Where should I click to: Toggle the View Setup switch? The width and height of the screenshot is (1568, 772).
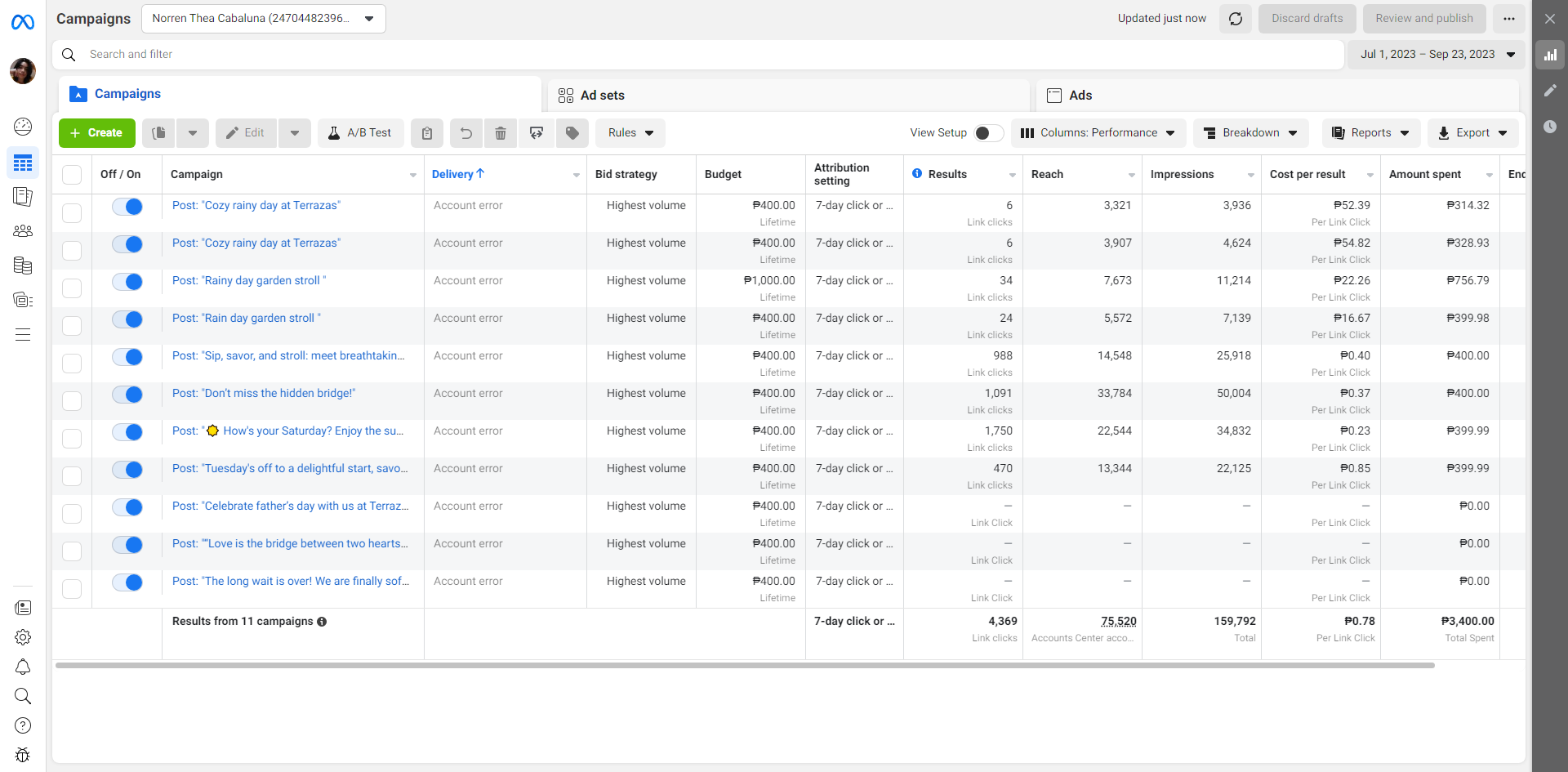tap(988, 133)
